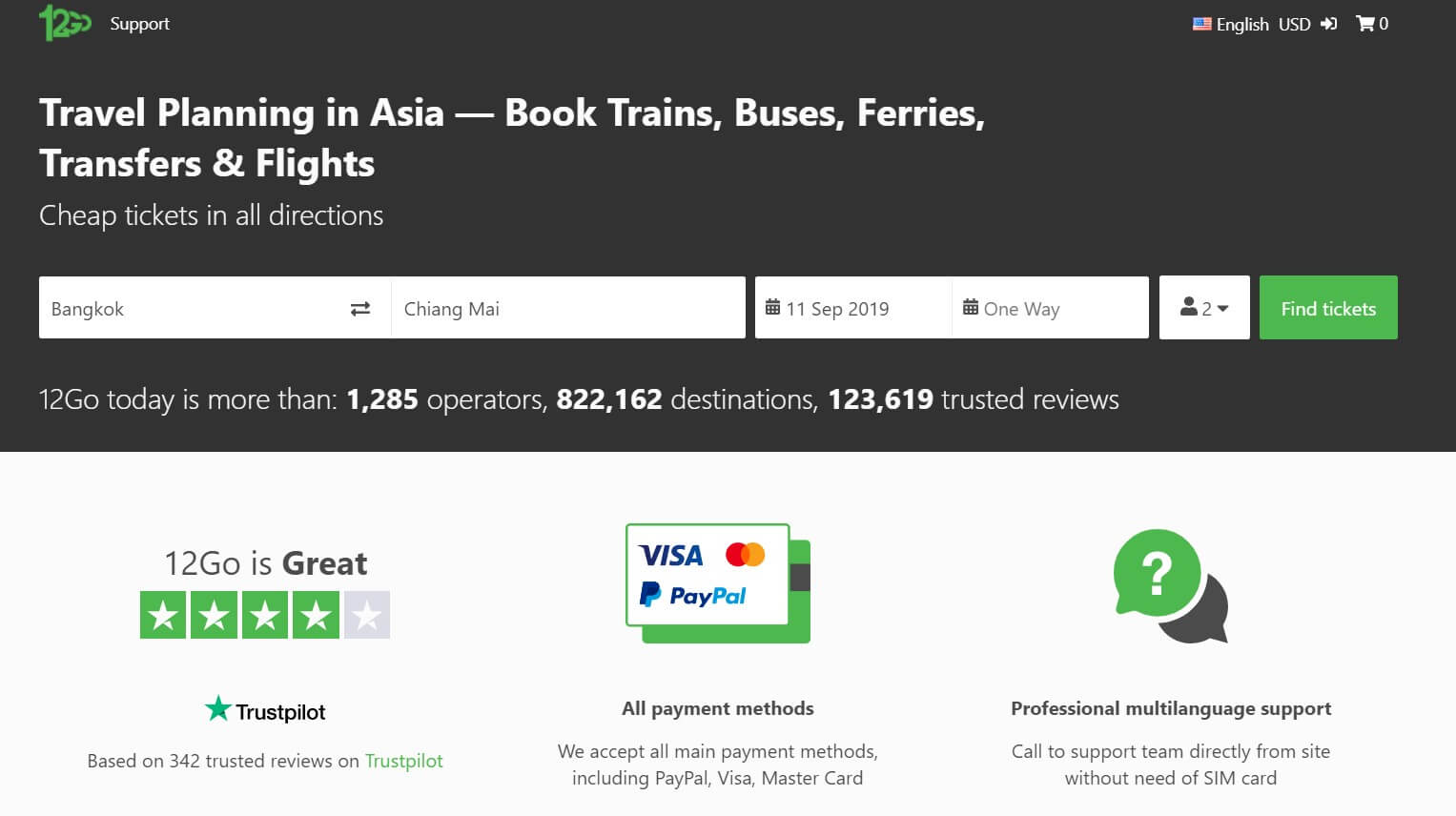This screenshot has width=1456, height=816.
Task: Select the One Way return date field
Action: click(1049, 308)
